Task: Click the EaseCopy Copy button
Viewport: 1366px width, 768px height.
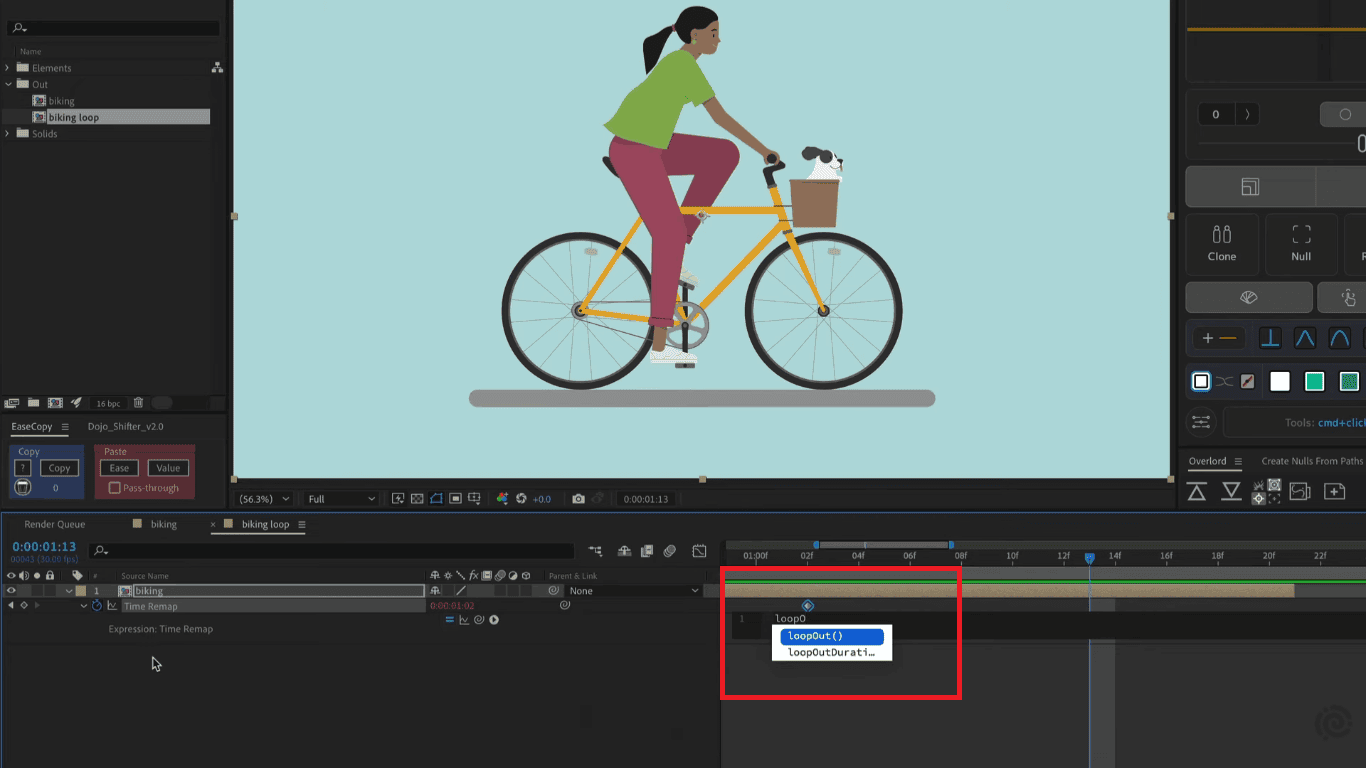Action: (x=60, y=468)
